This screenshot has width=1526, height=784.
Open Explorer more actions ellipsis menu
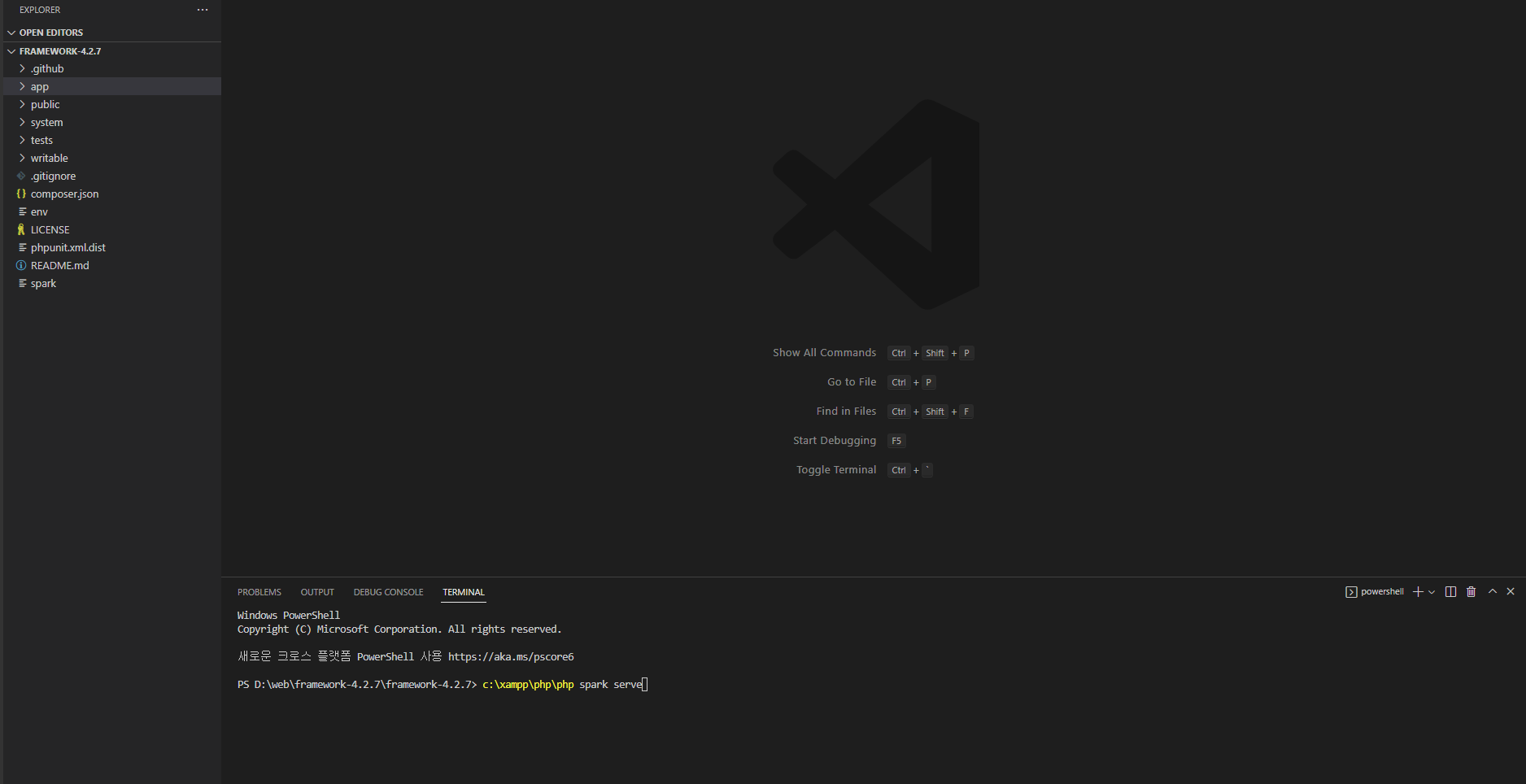pyautogui.click(x=203, y=10)
